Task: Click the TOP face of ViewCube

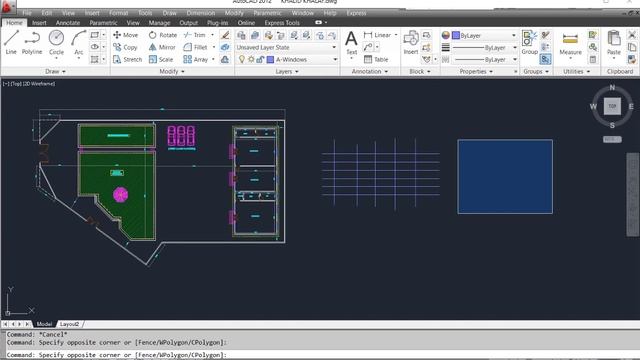Action: point(612,106)
